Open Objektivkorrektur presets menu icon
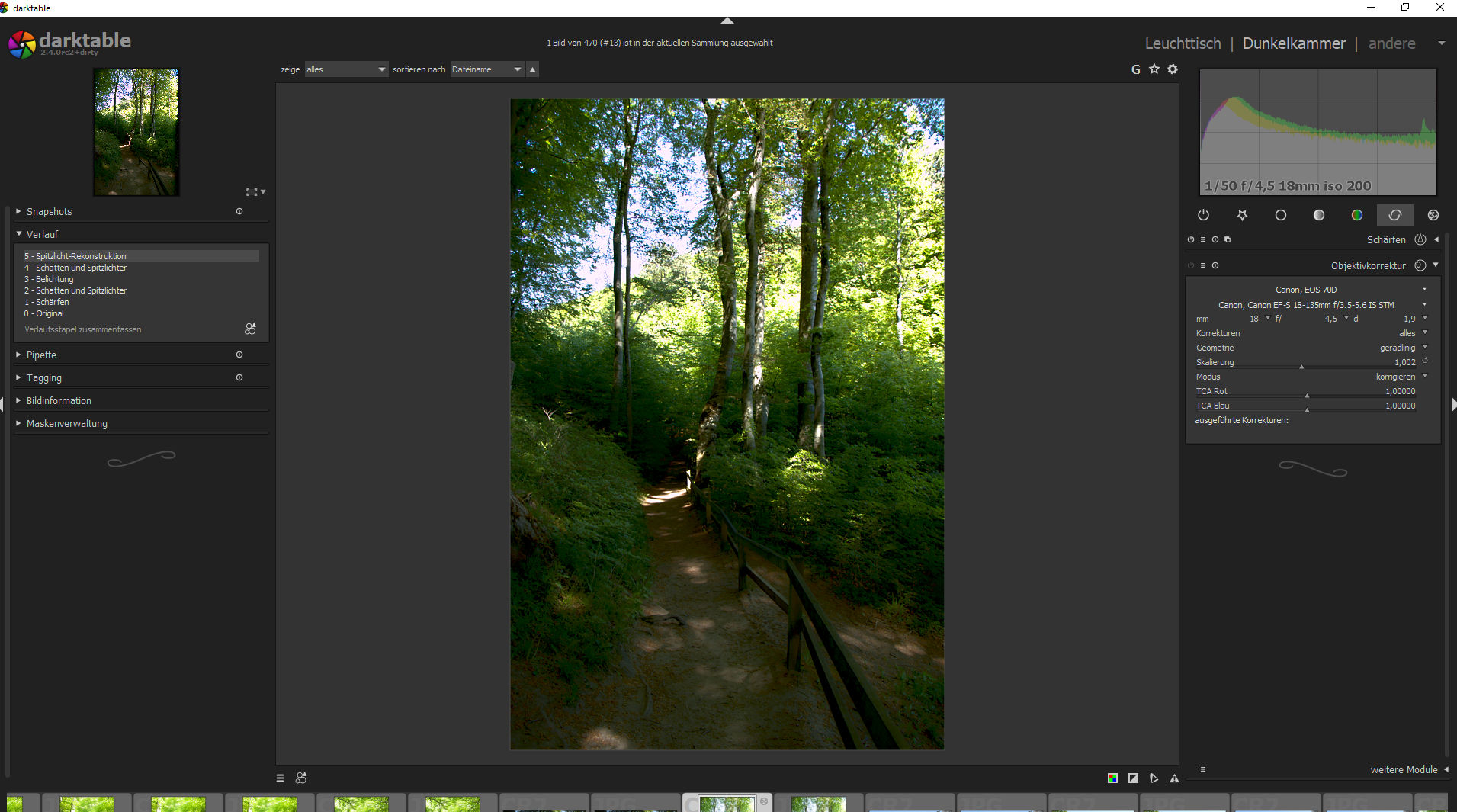1457x812 pixels. click(x=1203, y=265)
